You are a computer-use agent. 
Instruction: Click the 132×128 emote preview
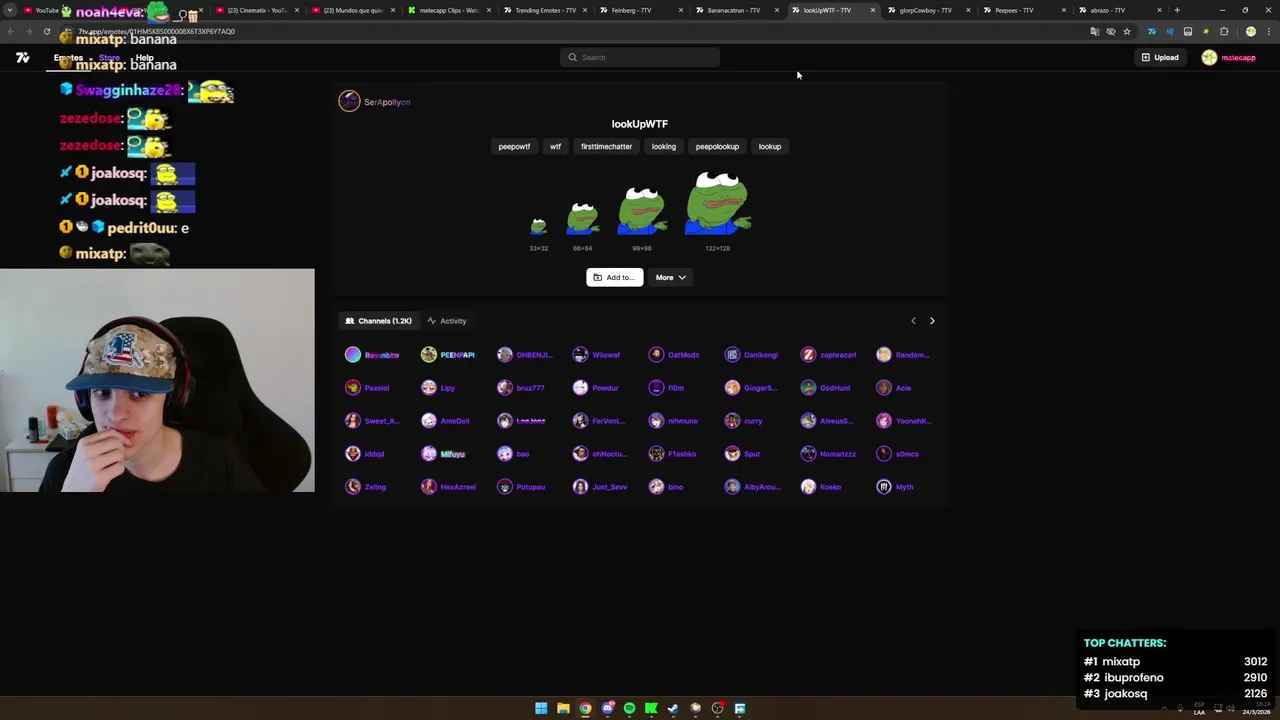pyautogui.click(x=717, y=203)
